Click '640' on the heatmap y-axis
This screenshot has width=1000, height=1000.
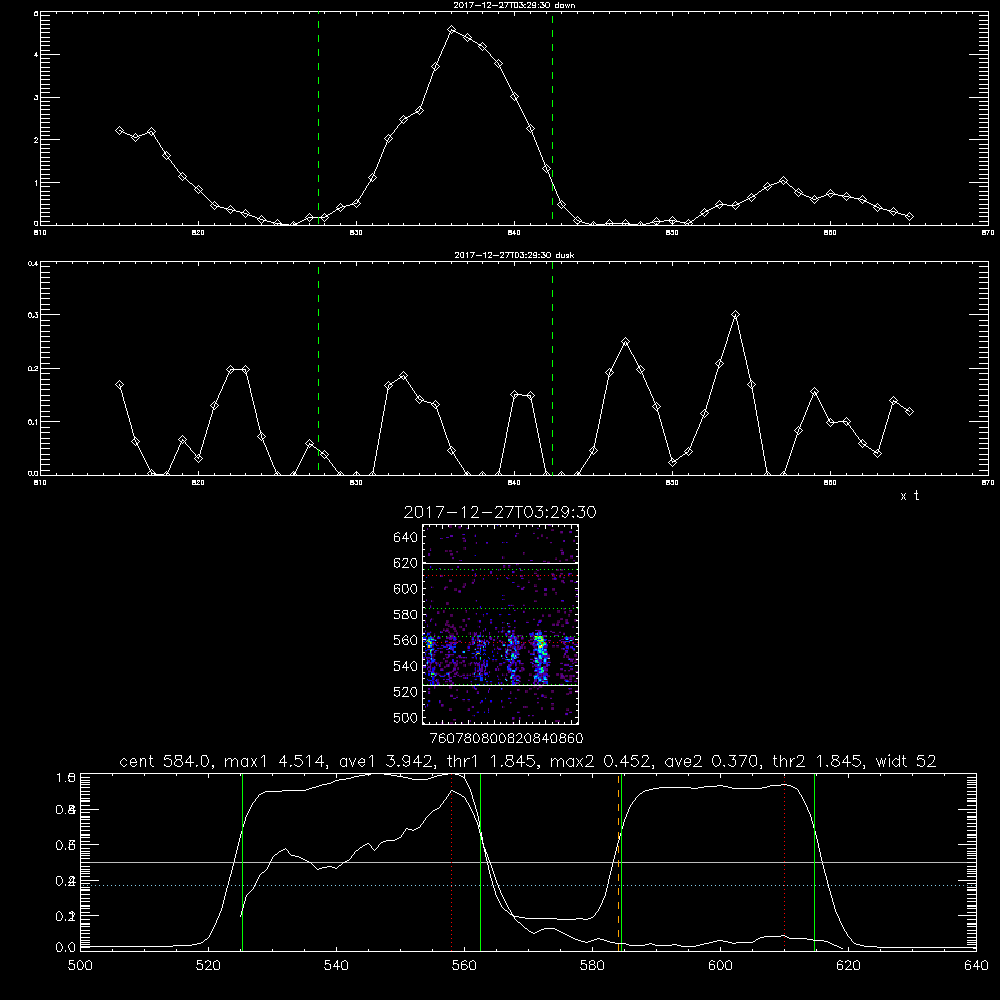coord(406,538)
